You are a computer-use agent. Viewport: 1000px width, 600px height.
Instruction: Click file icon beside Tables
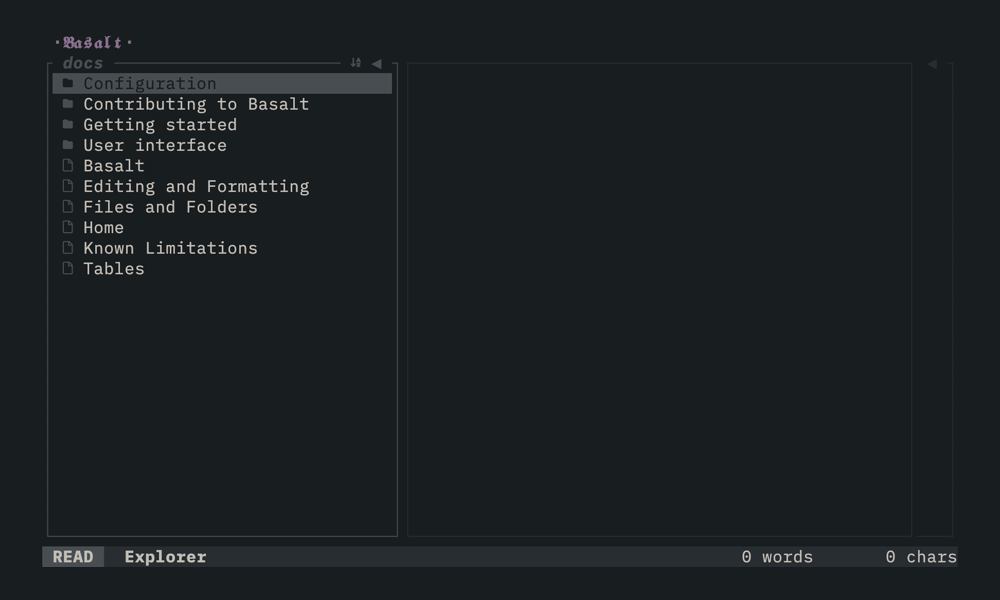68,268
